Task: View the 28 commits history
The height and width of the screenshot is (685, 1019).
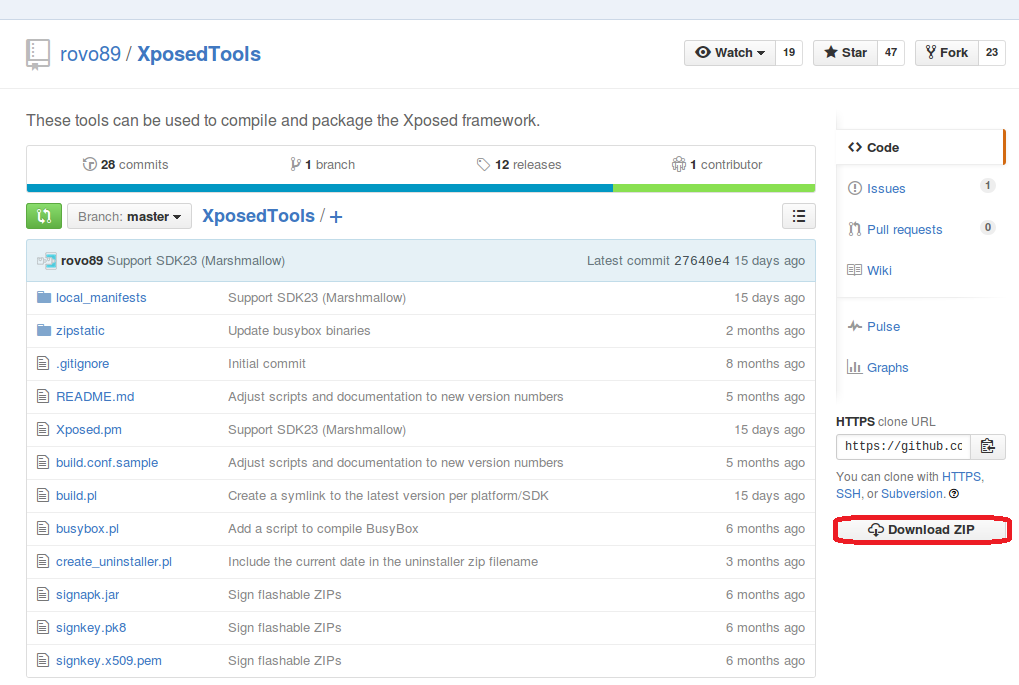Action: pyautogui.click(x=125, y=164)
